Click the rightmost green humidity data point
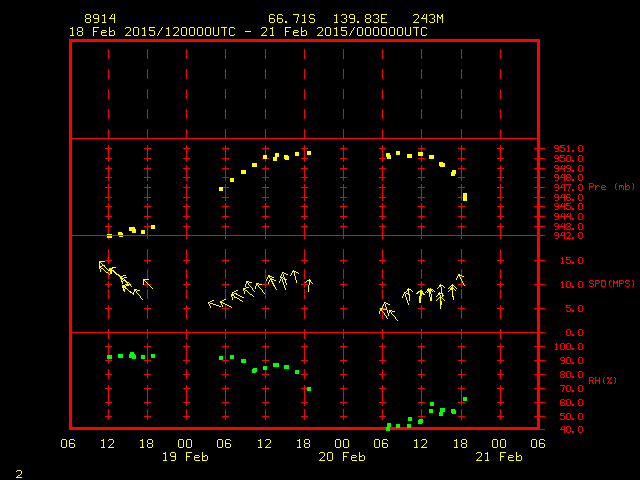Screen dimensions: 640x480 pyautogui.click(x=465, y=399)
